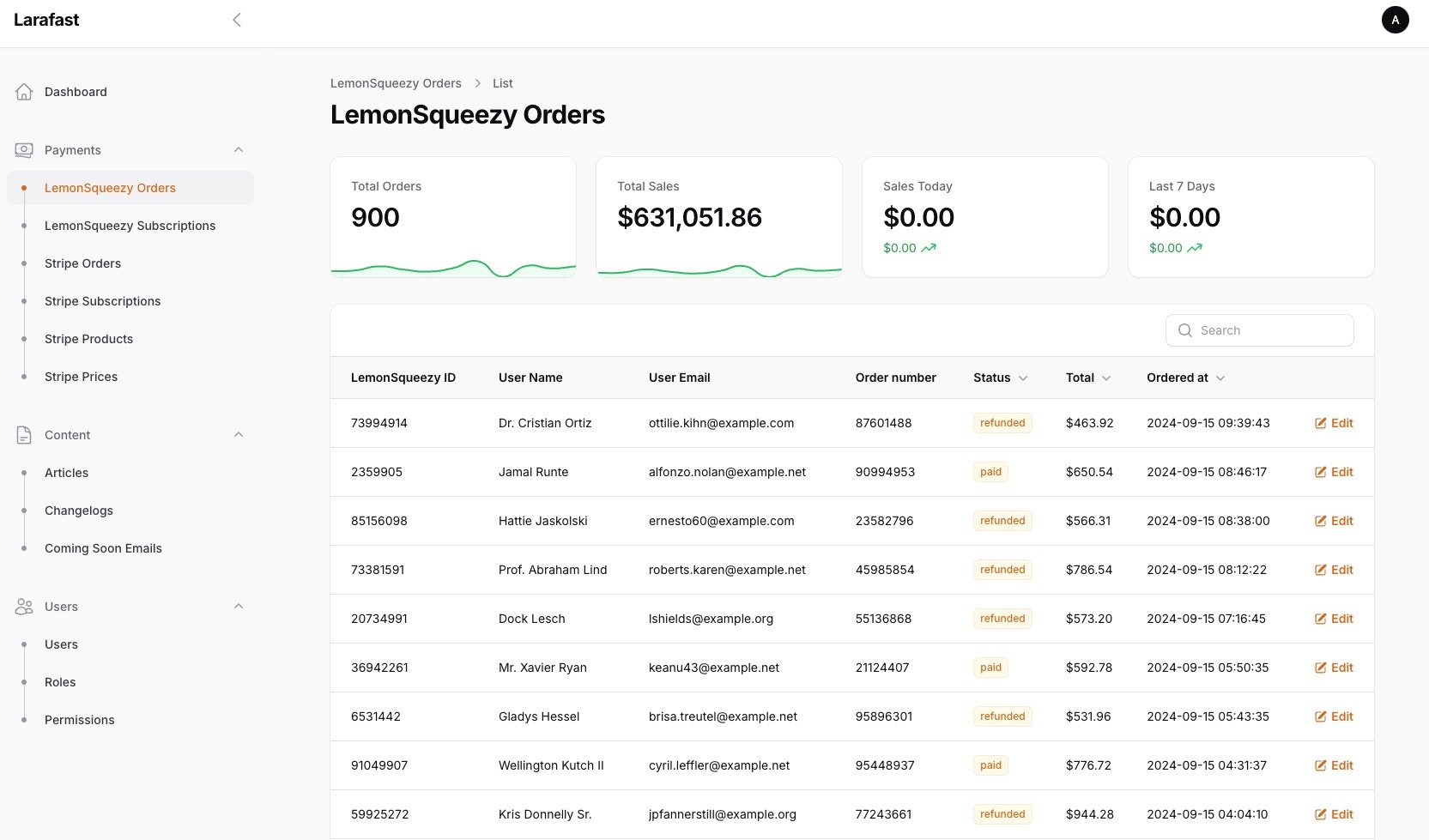Navigate to Changelogs
This screenshot has height=840, width=1429.
130,511
